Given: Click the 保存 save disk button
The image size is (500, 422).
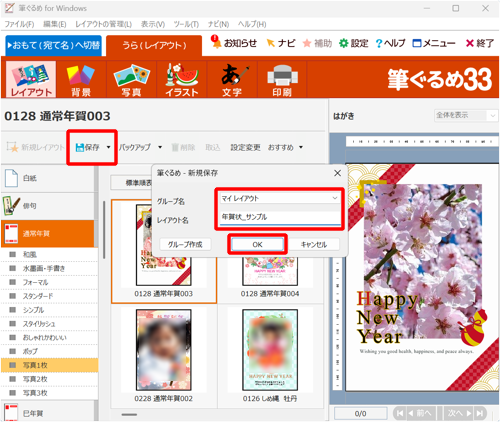Looking at the screenshot, I should click(x=87, y=147).
